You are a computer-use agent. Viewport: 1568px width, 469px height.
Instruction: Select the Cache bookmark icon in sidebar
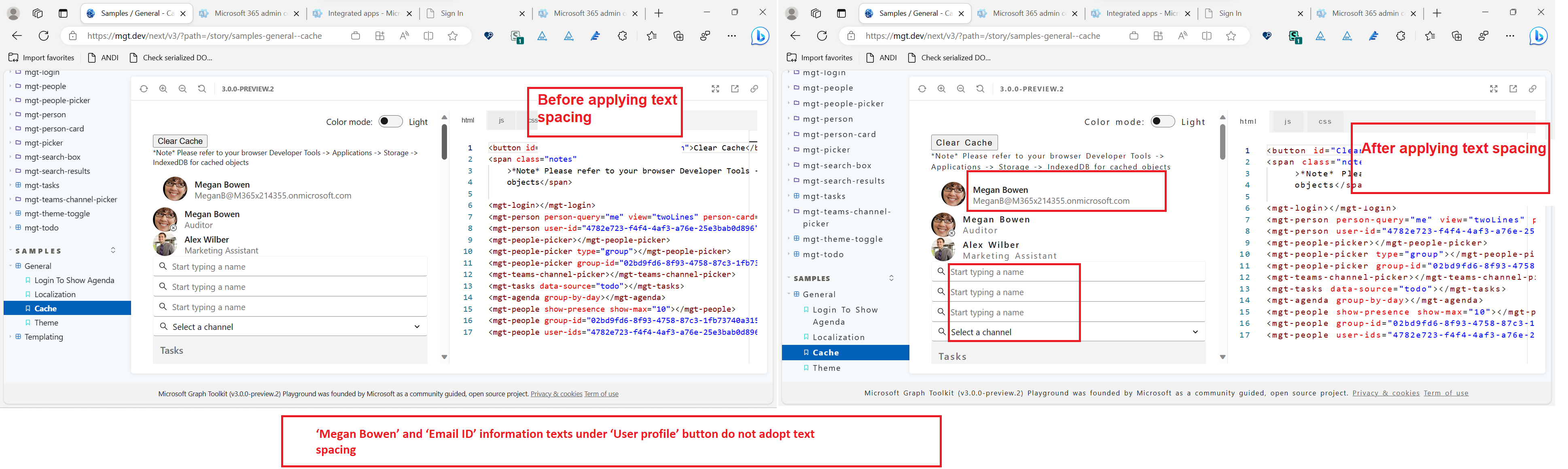click(28, 308)
